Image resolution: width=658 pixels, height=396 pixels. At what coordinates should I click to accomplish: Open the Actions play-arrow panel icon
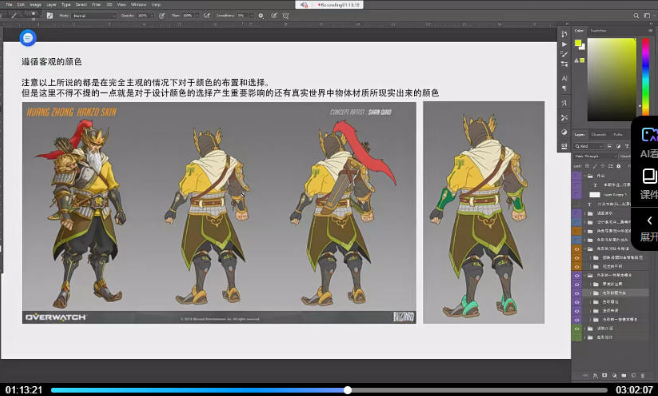tap(564, 44)
